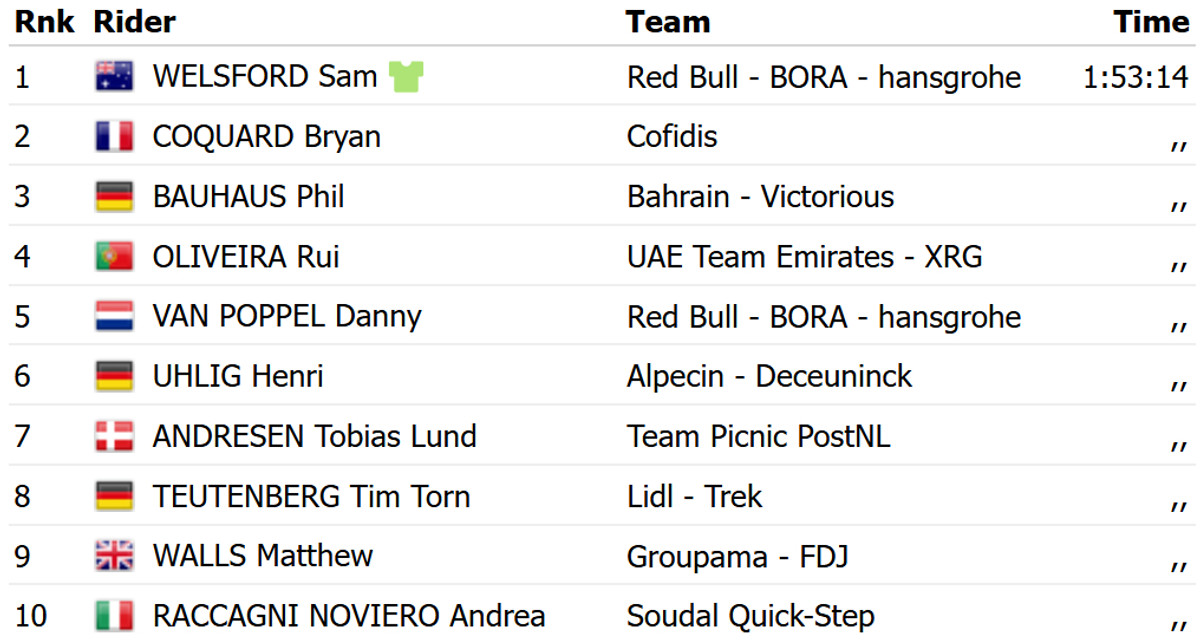The width and height of the screenshot is (1200, 641).
Task: Click the Team column header
Action: (x=668, y=22)
